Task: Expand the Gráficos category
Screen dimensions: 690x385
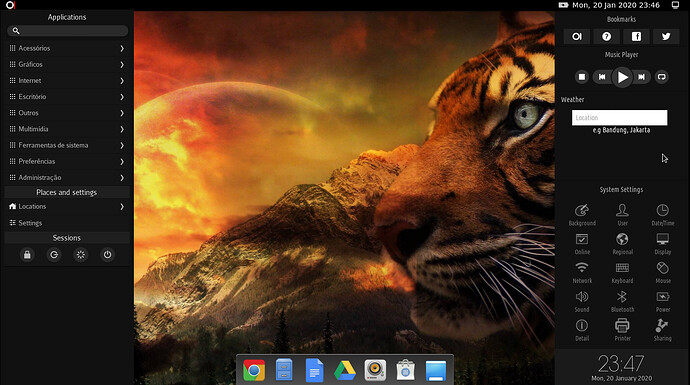Action: (x=67, y=64)
